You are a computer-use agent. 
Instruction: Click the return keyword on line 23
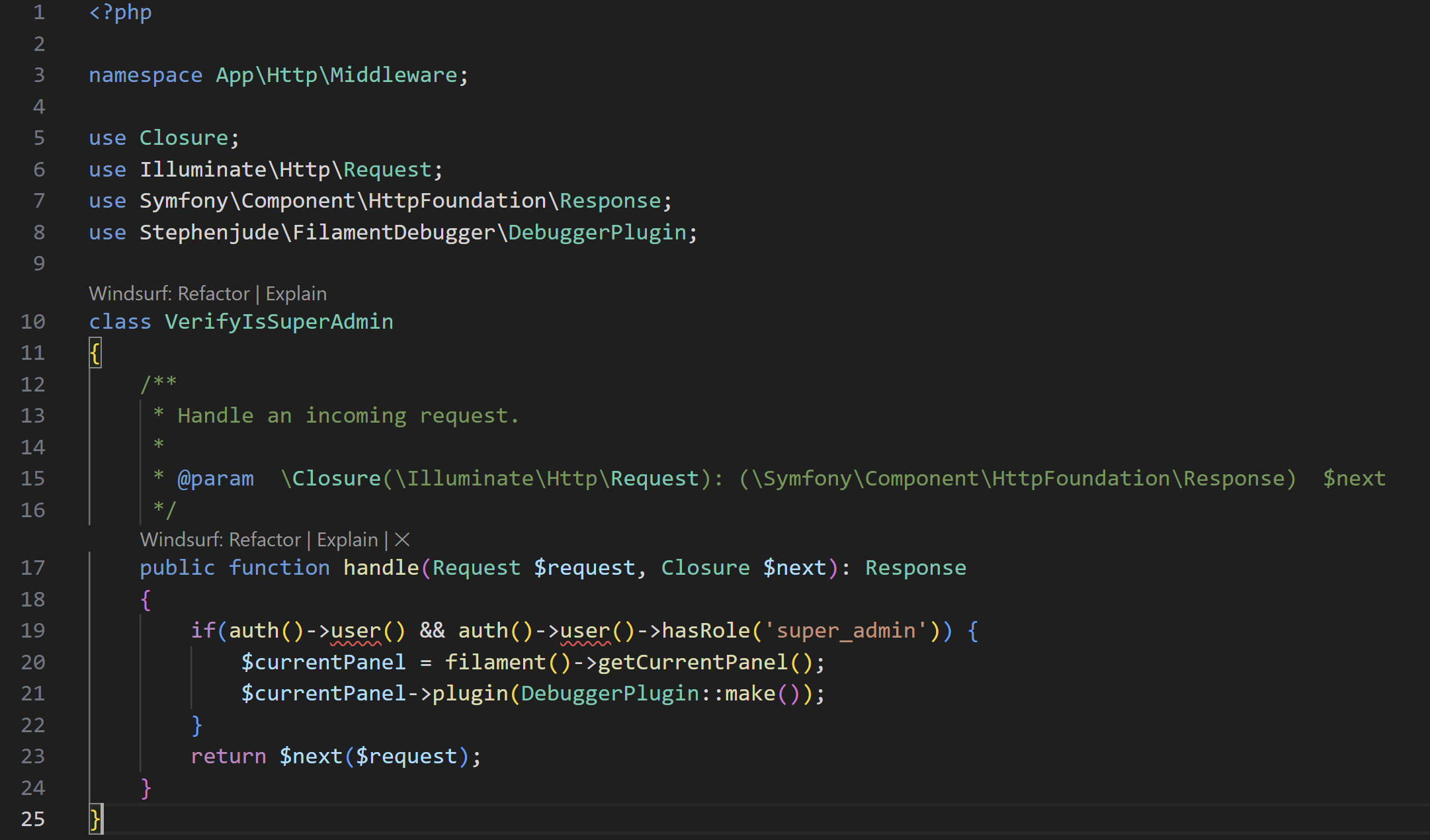pos(228,756)
